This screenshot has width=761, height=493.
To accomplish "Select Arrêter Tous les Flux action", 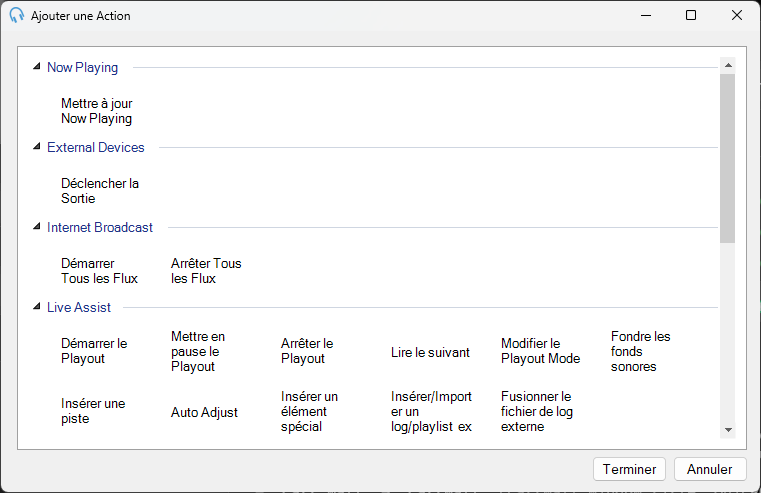I will tap(206, 271).
